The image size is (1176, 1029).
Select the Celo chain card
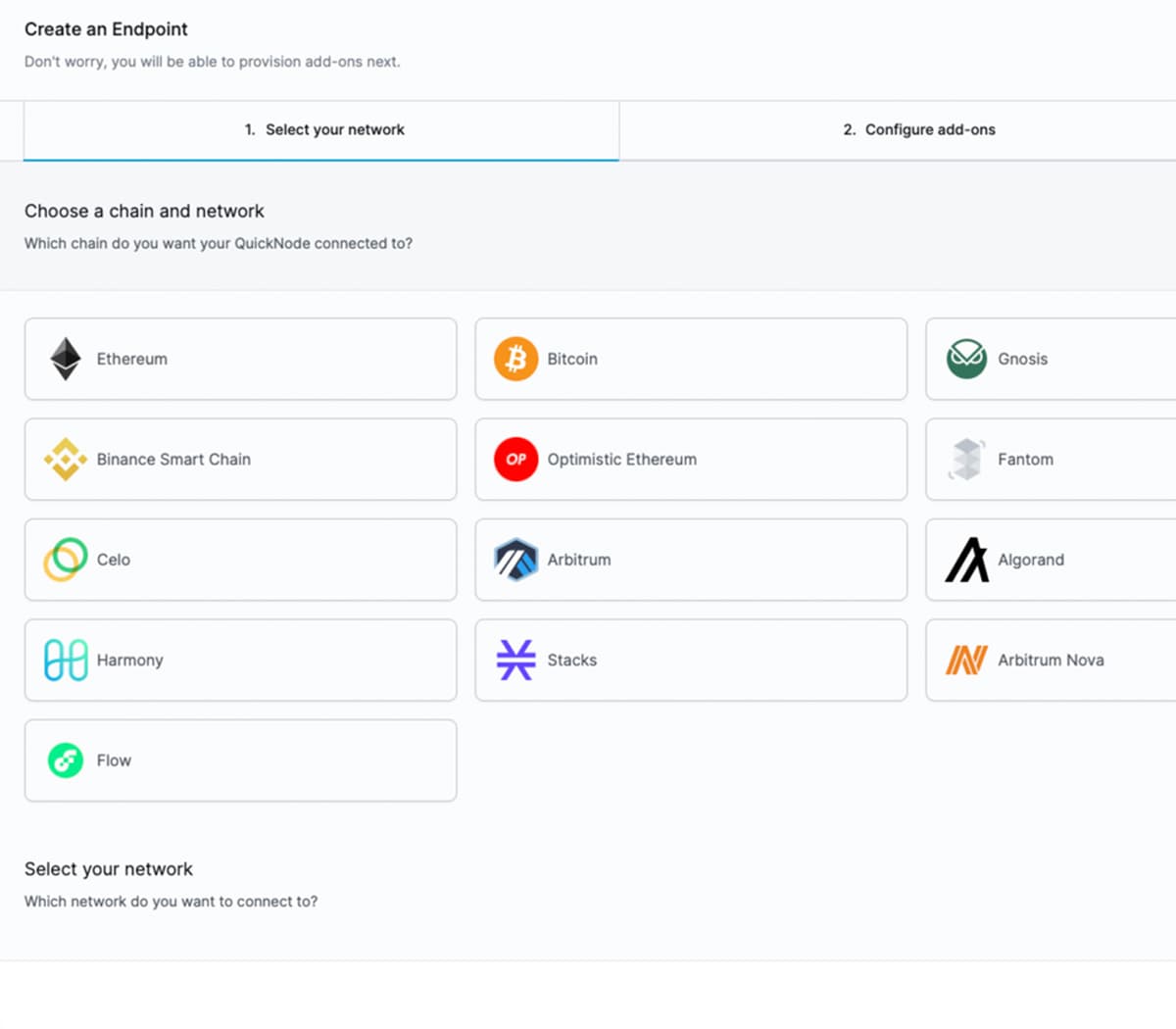click(x=241, y=560)
